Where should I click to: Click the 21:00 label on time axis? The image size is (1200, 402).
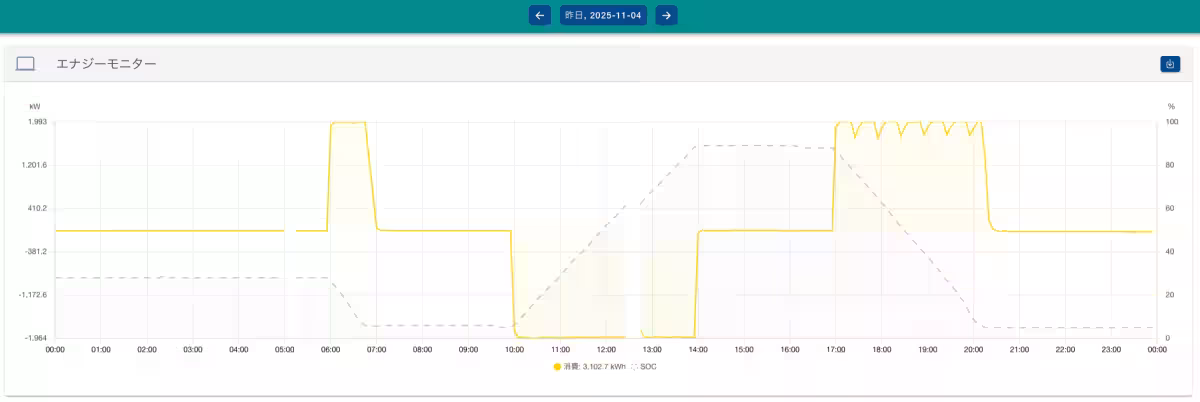(1020, 350)
